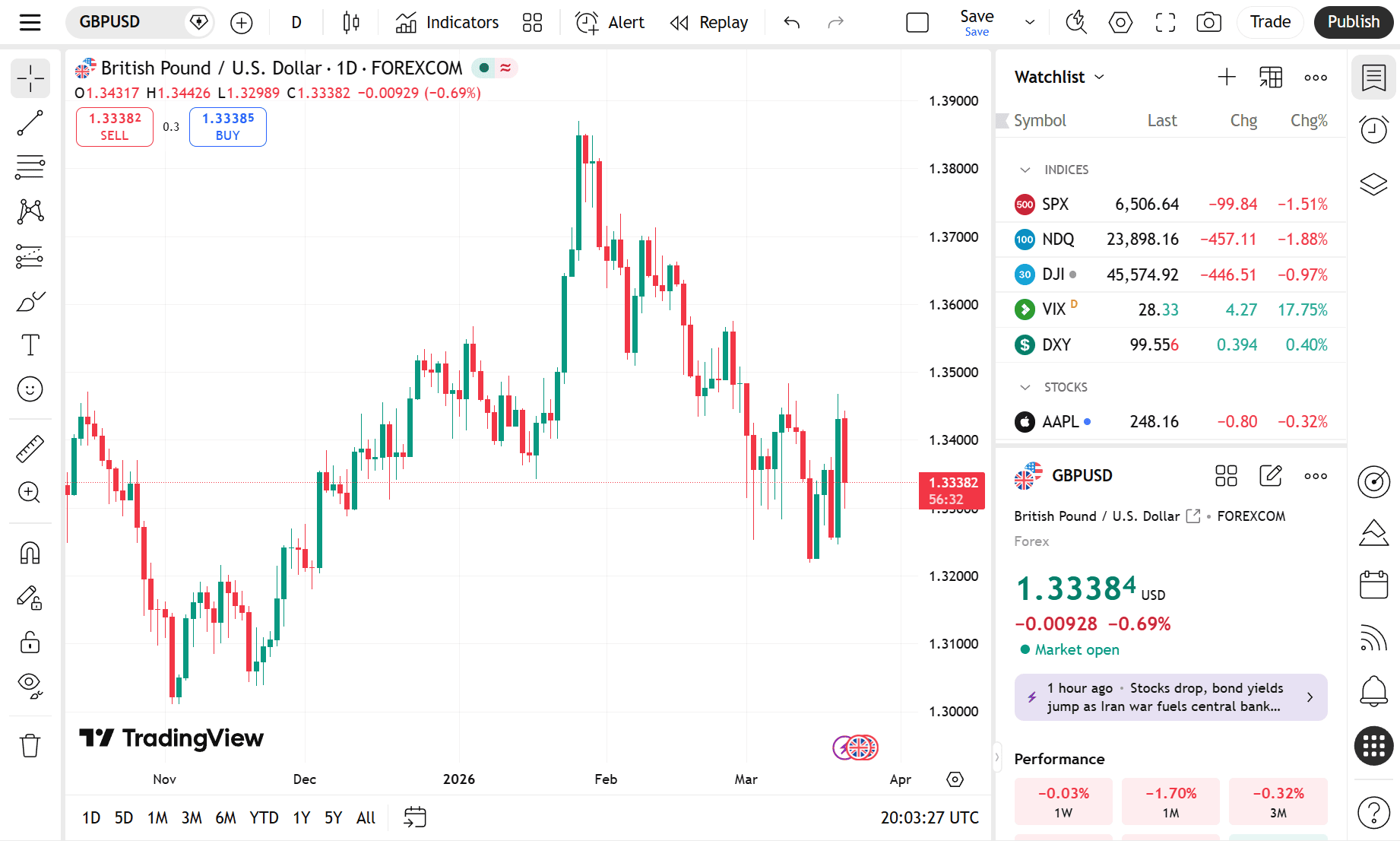Collapse the INDICES watchlist section

[x=1025, y=170]
